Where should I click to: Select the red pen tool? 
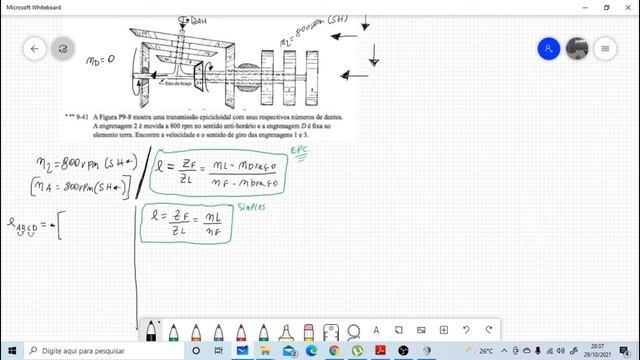[241, 333]
